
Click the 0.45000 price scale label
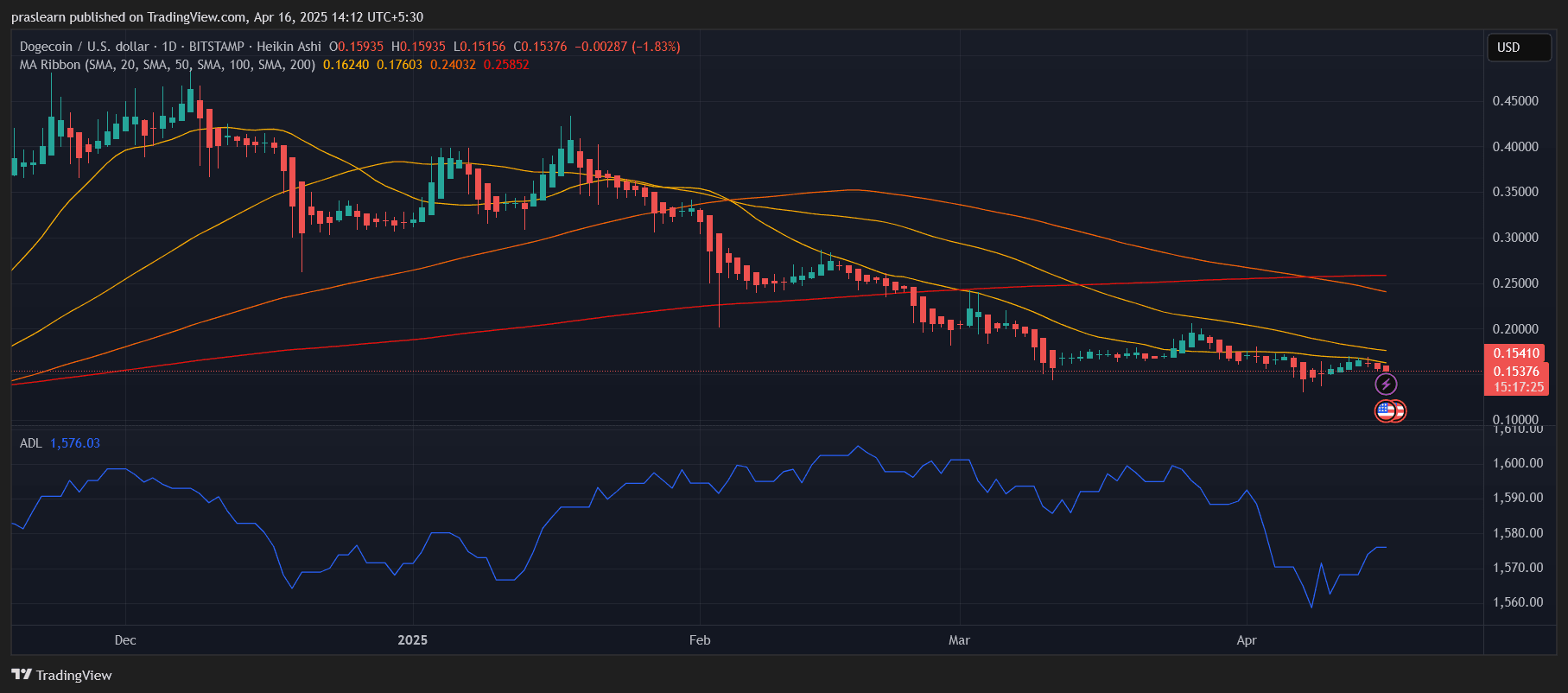[x=1515, y=101]
